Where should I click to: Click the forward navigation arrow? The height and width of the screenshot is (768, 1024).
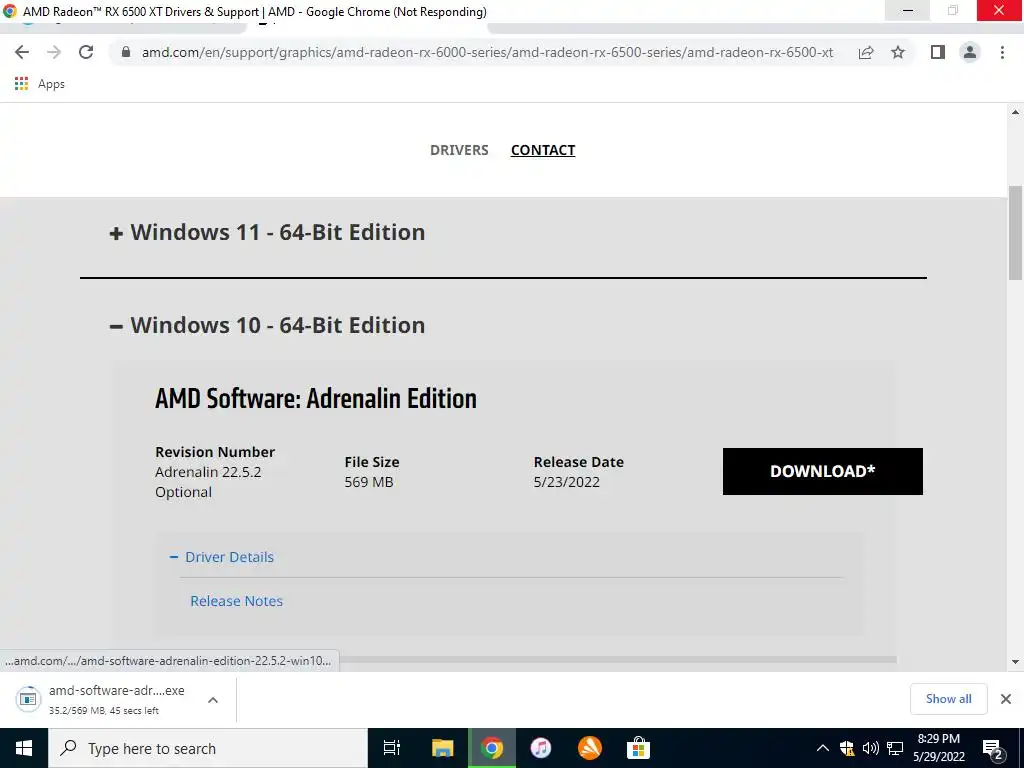coord(54,52)
